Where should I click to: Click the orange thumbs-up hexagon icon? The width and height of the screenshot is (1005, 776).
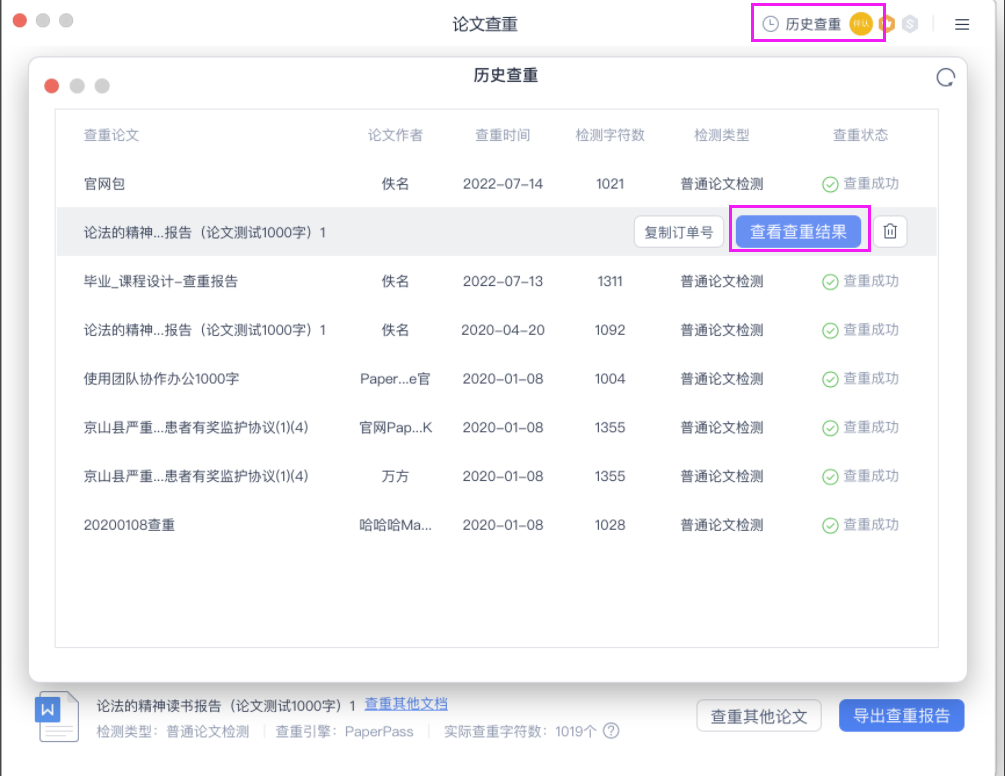[887, 24]
